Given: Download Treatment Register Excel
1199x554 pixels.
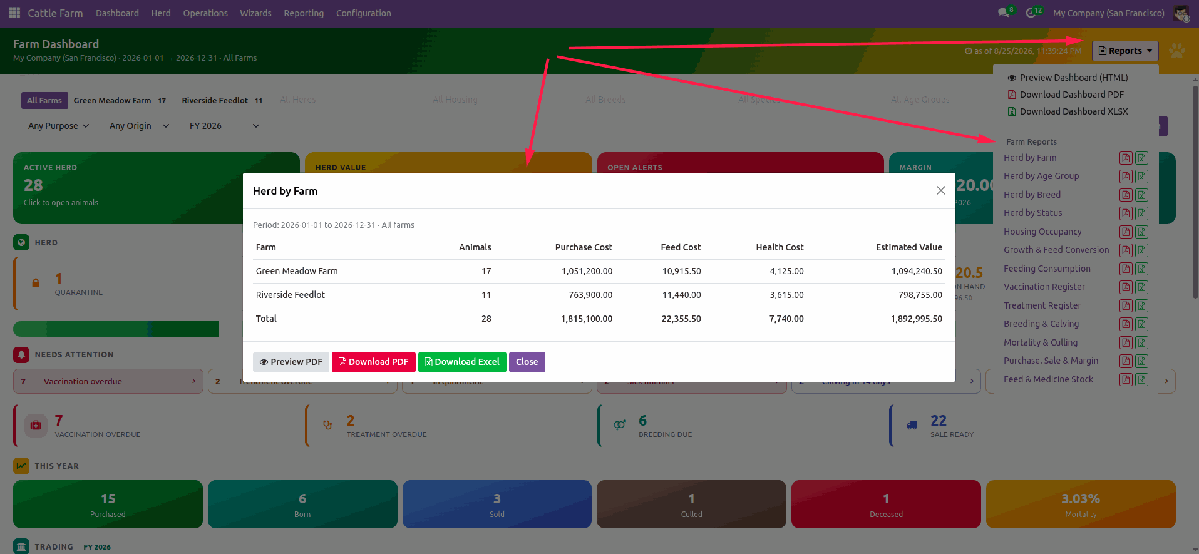Looking at the screenshot, I should tap(1142, 305).
